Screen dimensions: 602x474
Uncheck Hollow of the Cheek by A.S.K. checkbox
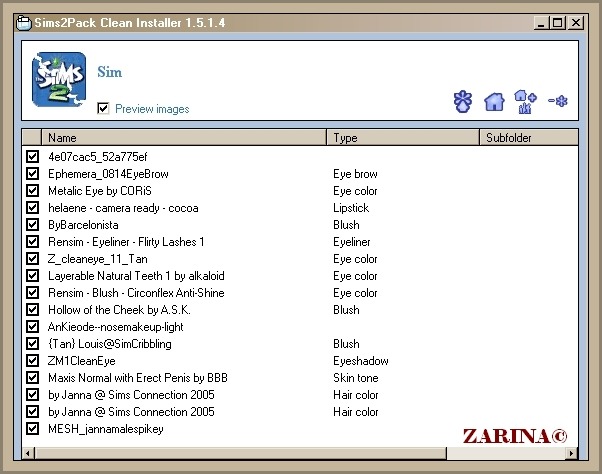pyautogui.click(x=33, y=309)
